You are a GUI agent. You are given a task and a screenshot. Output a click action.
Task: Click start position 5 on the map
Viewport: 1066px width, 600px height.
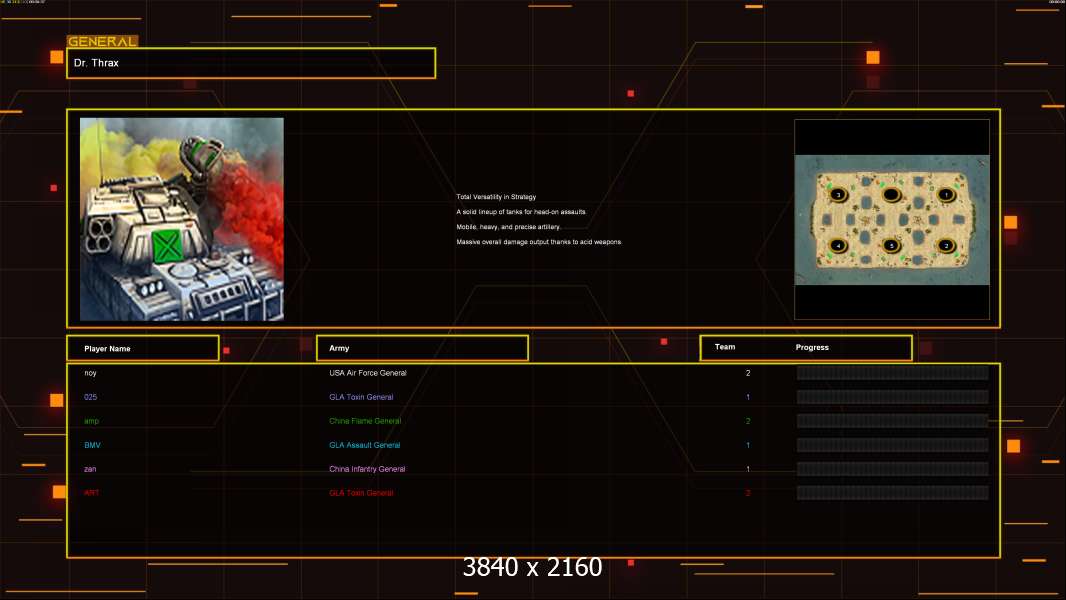click(891, 245)
